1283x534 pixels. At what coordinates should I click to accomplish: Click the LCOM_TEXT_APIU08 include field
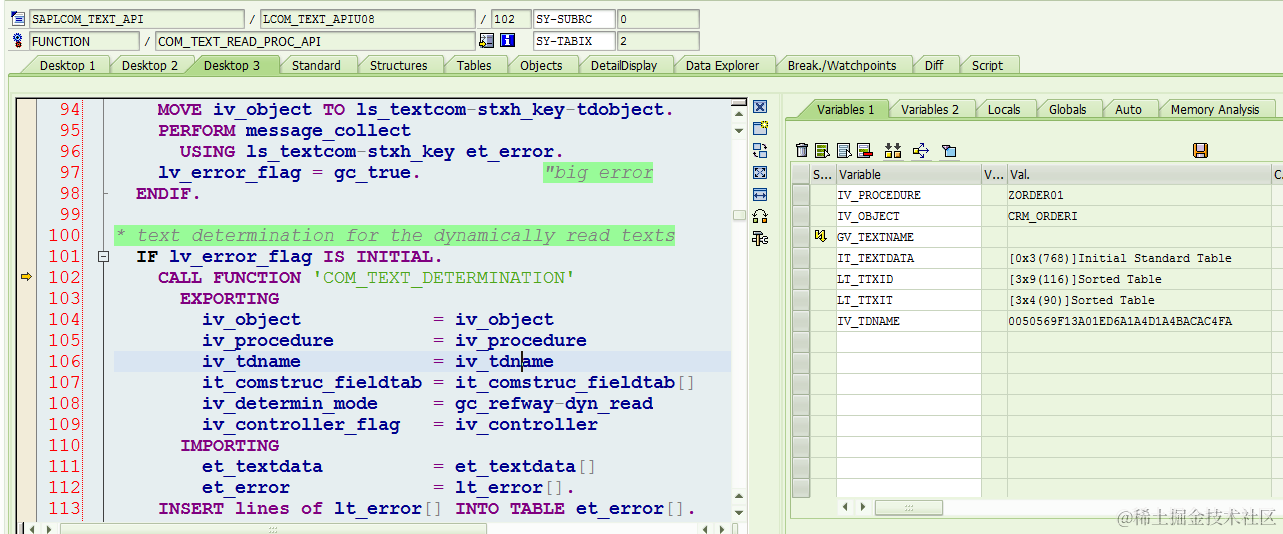[x=368, y=19]
